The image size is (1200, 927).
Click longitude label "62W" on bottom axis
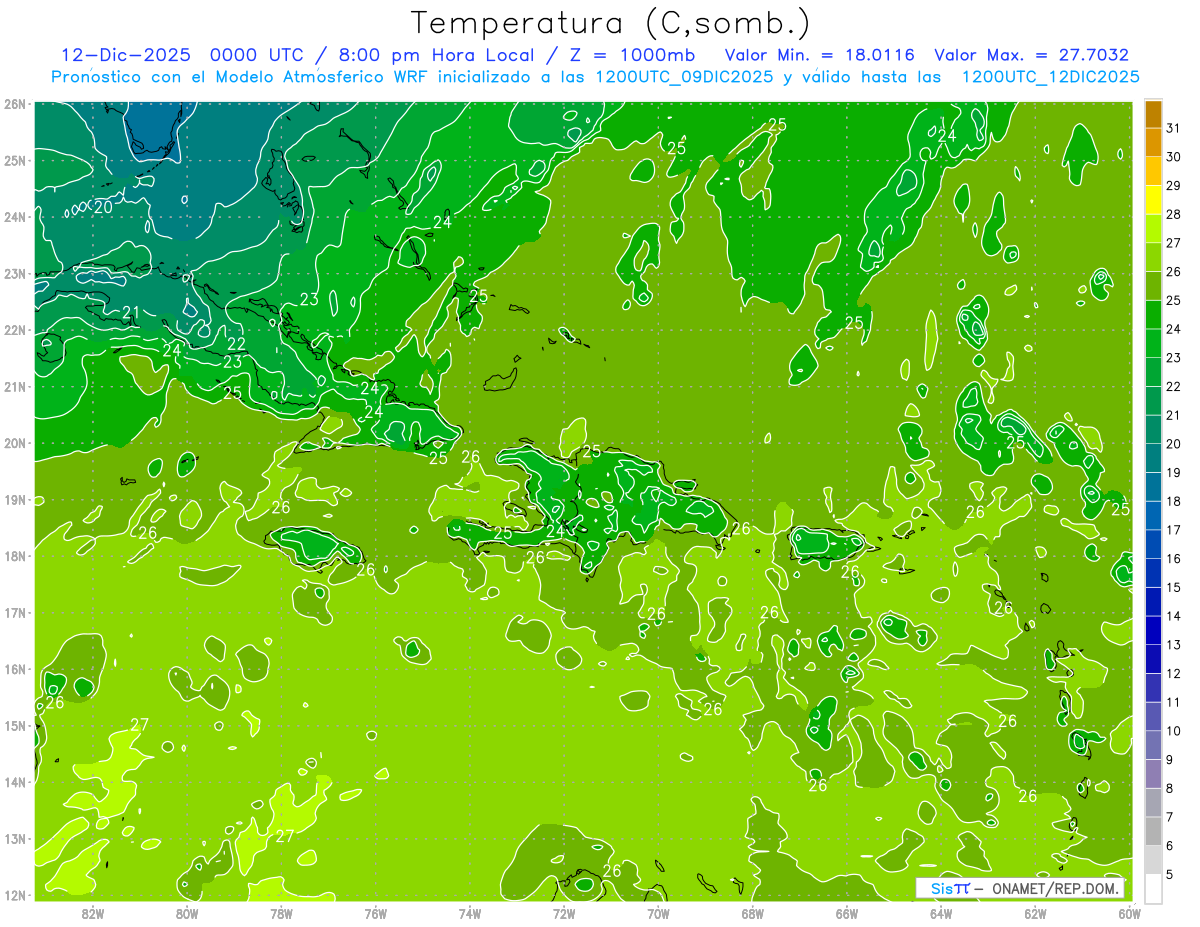[1035, 912]
